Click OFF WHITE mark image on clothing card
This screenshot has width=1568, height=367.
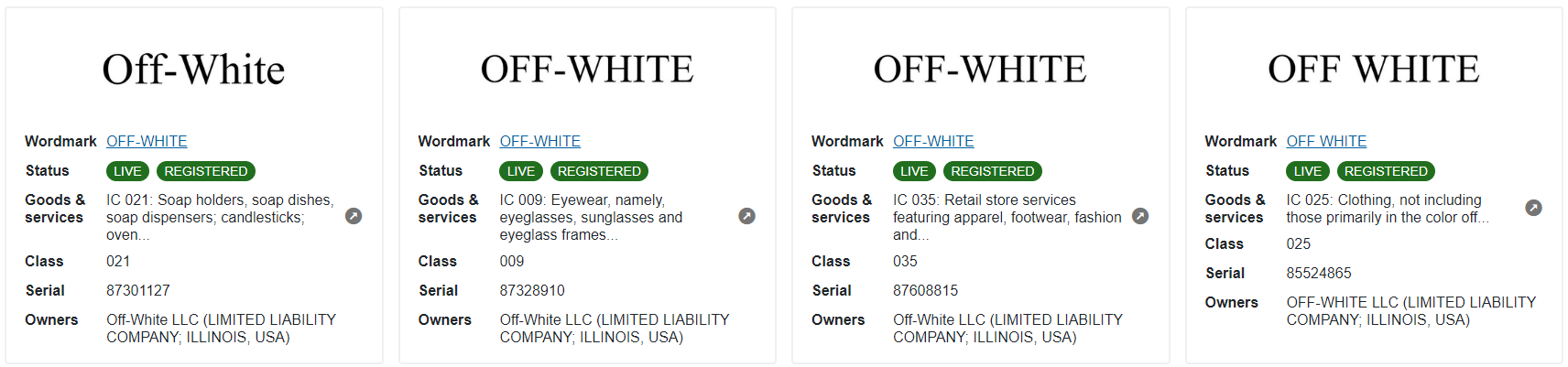tap(1374, 70)
